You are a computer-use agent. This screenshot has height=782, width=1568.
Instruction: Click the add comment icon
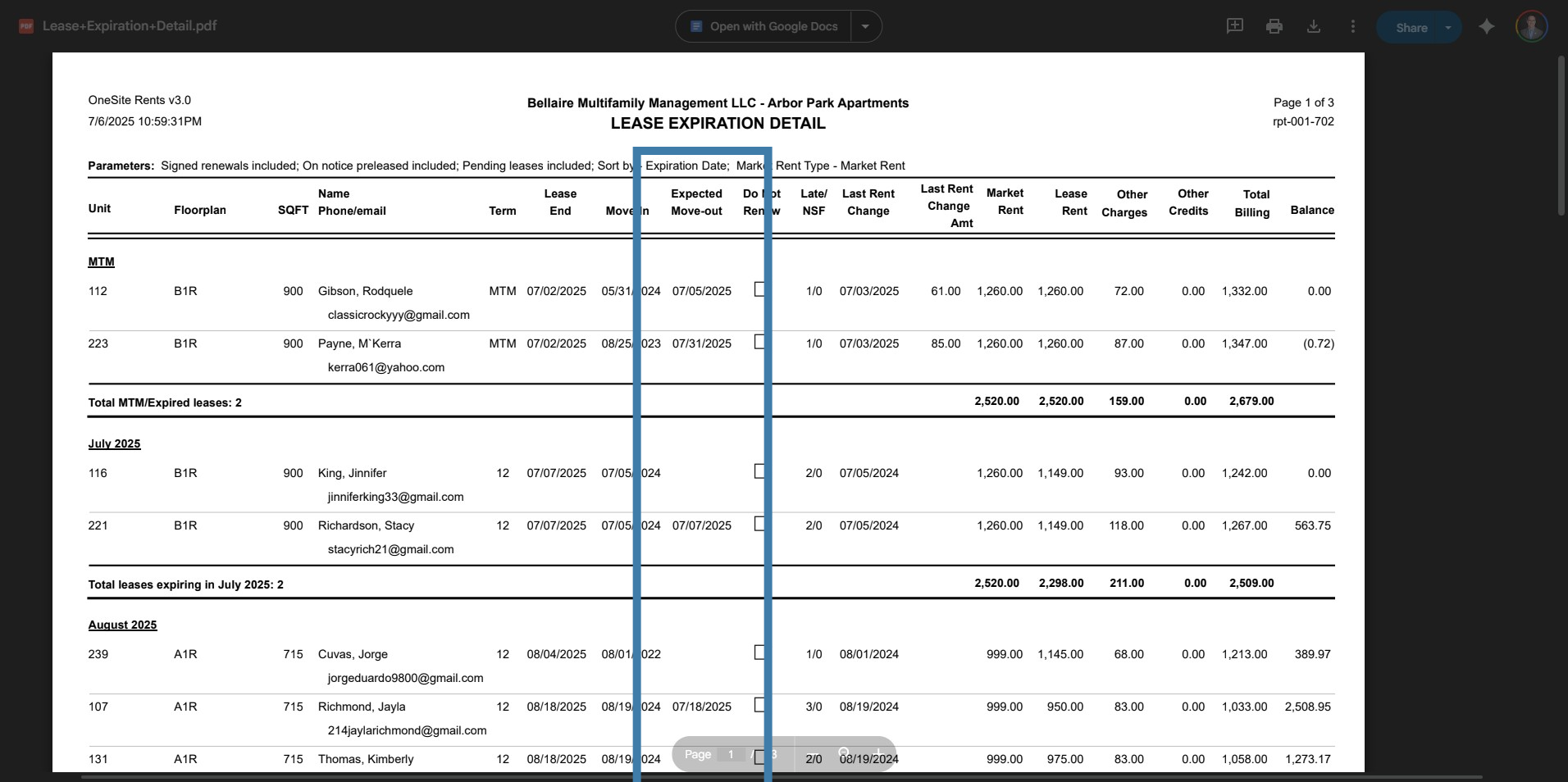tap(1234, 26)
